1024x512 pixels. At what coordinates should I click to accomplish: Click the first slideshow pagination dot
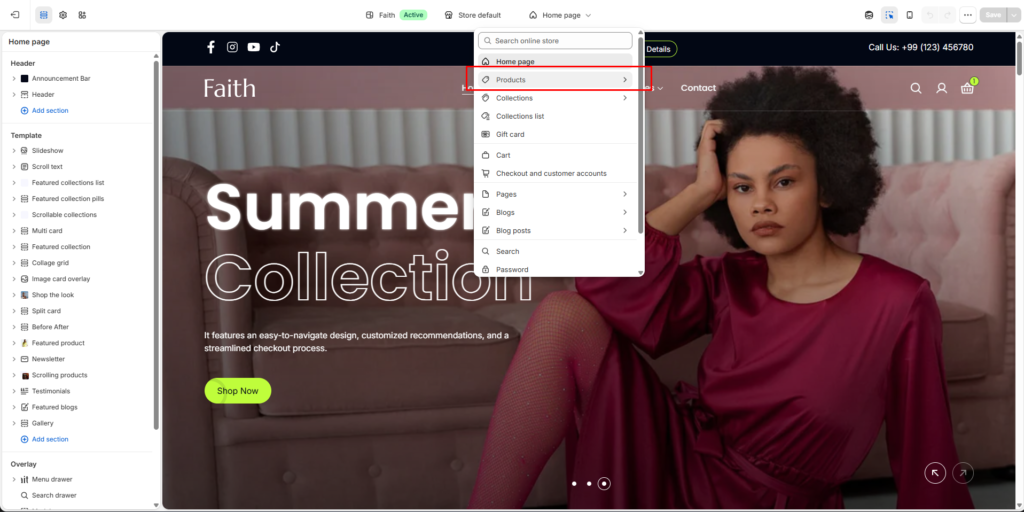574,484
